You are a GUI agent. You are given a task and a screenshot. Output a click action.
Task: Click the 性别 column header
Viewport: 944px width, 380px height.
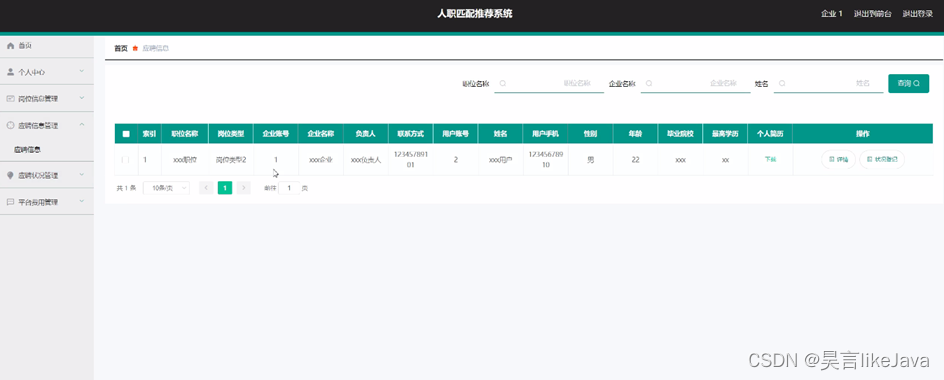point(591,134)
